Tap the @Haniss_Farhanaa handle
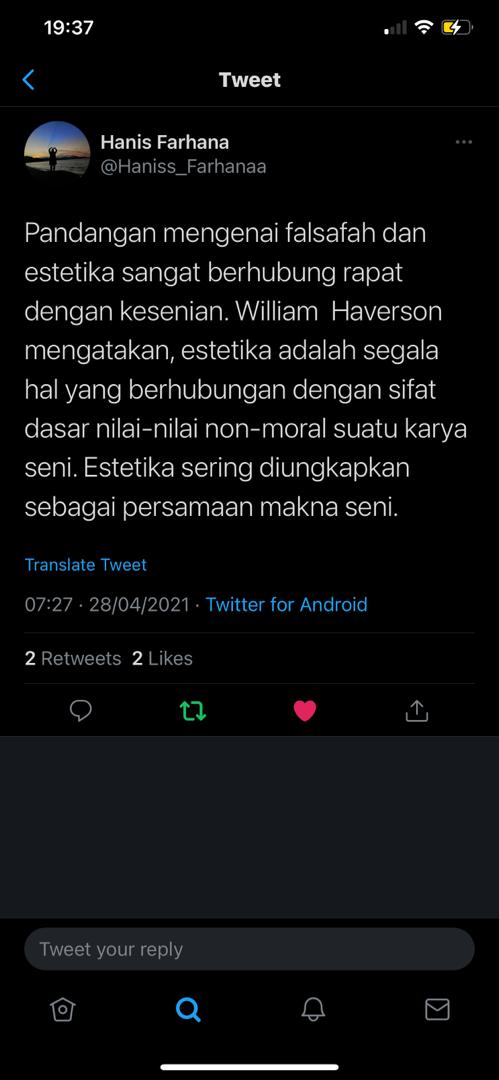Image resolution: width=499 pixels, height=1080 pixels. tap(183, 167)
